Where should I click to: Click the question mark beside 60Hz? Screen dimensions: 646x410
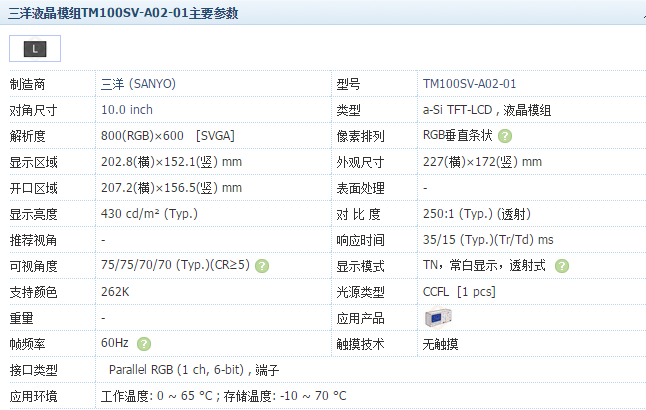pyautogui.click(x=145, y=344)
